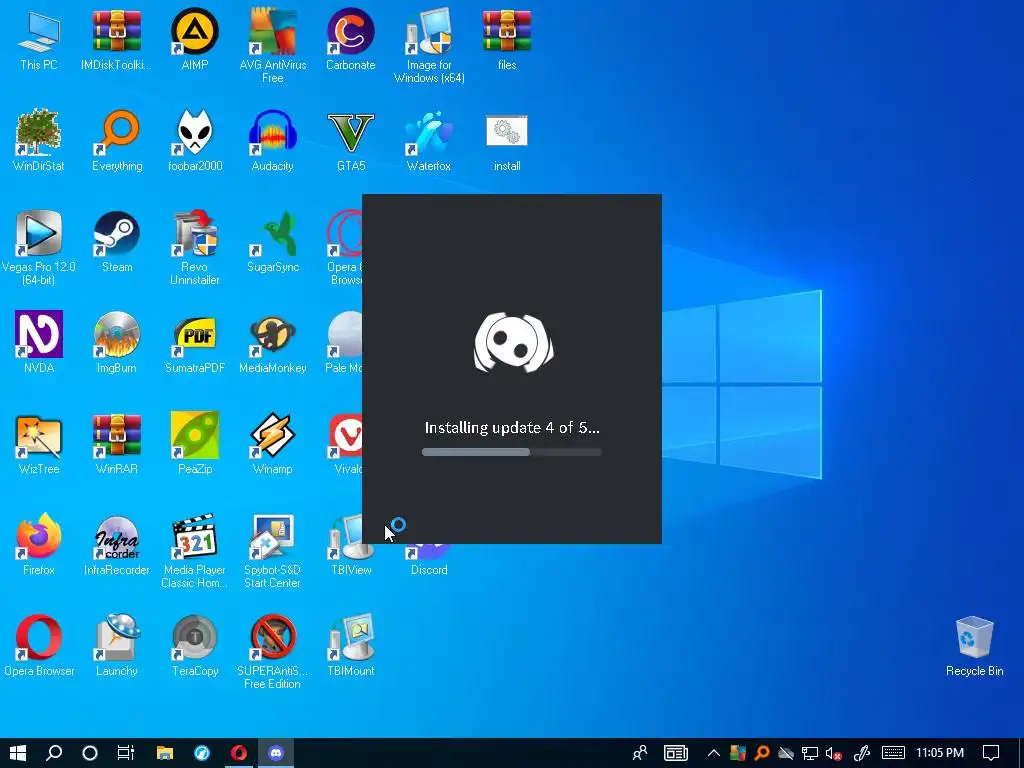Select the Vegas Pro 12.0 icon
The height and width of the screenshot is (768, 1024).
coord(39,233)
